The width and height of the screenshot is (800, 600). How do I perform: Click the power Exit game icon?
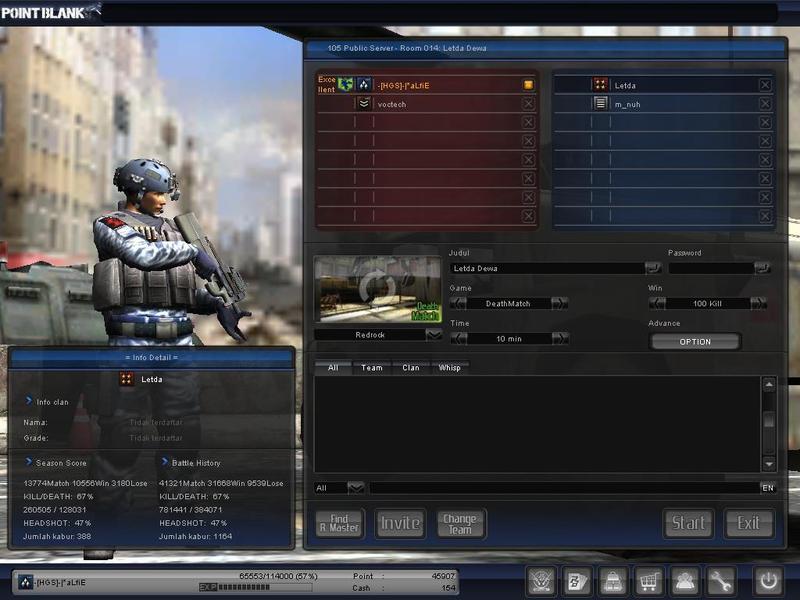(x=768, y=581)
